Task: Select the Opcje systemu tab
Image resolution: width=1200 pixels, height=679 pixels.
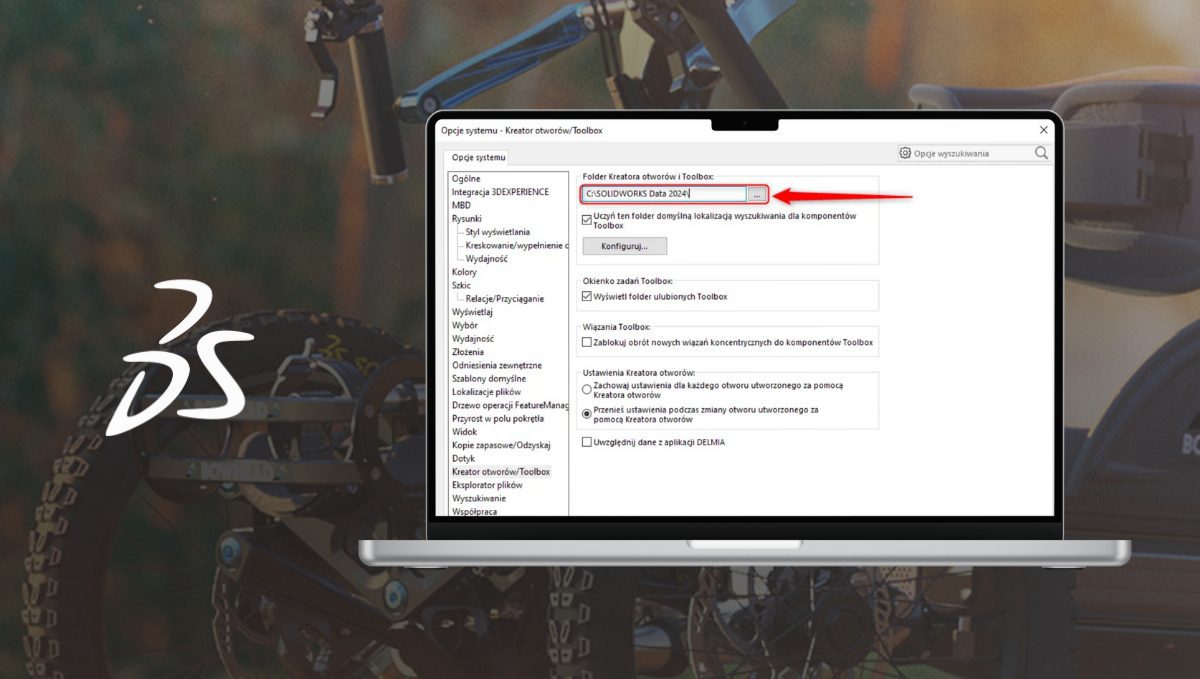Action: click(478, 157)
